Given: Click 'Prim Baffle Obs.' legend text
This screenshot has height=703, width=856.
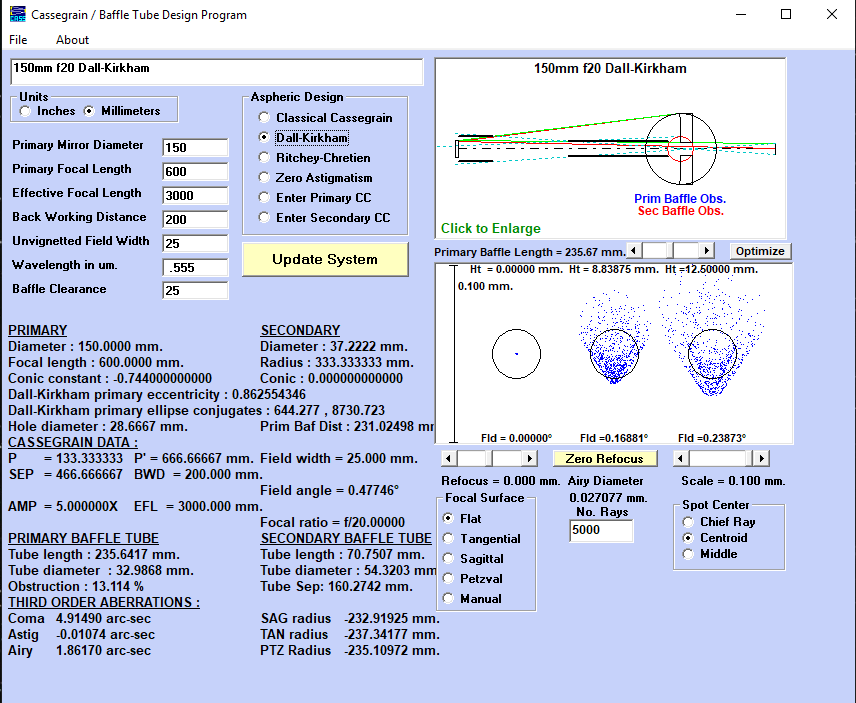Looking at the screenshot, I should coord(680,199).
